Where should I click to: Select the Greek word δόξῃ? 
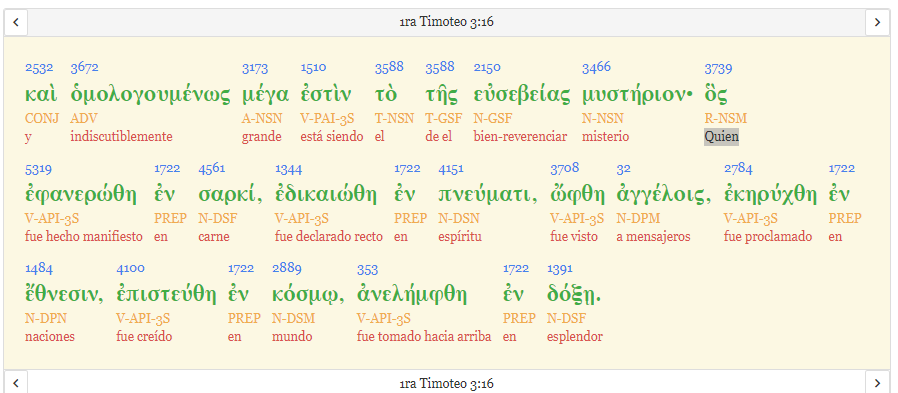(574, 295)
